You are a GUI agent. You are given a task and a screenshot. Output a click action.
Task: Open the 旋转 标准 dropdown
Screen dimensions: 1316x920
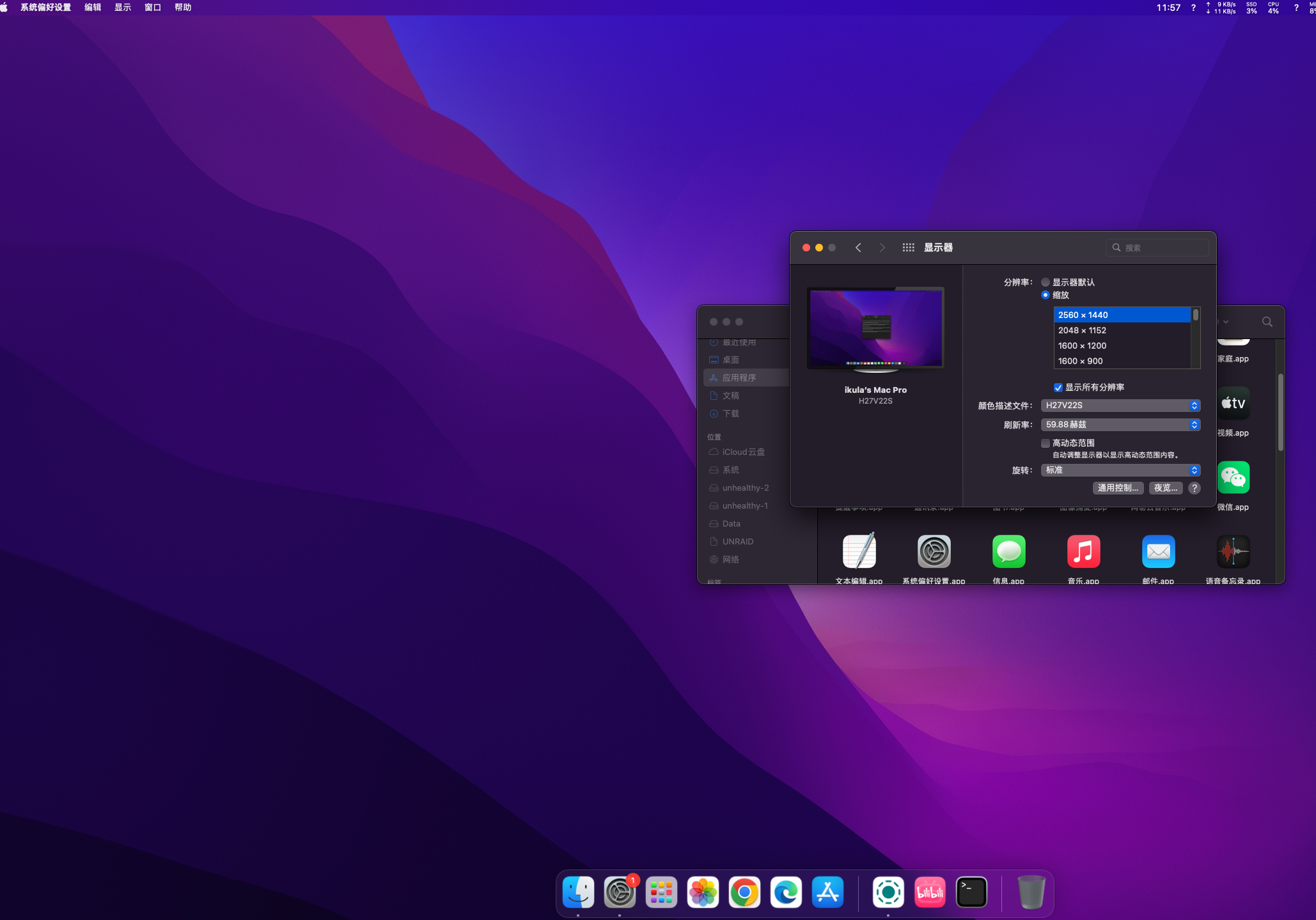coord(1120,470)
